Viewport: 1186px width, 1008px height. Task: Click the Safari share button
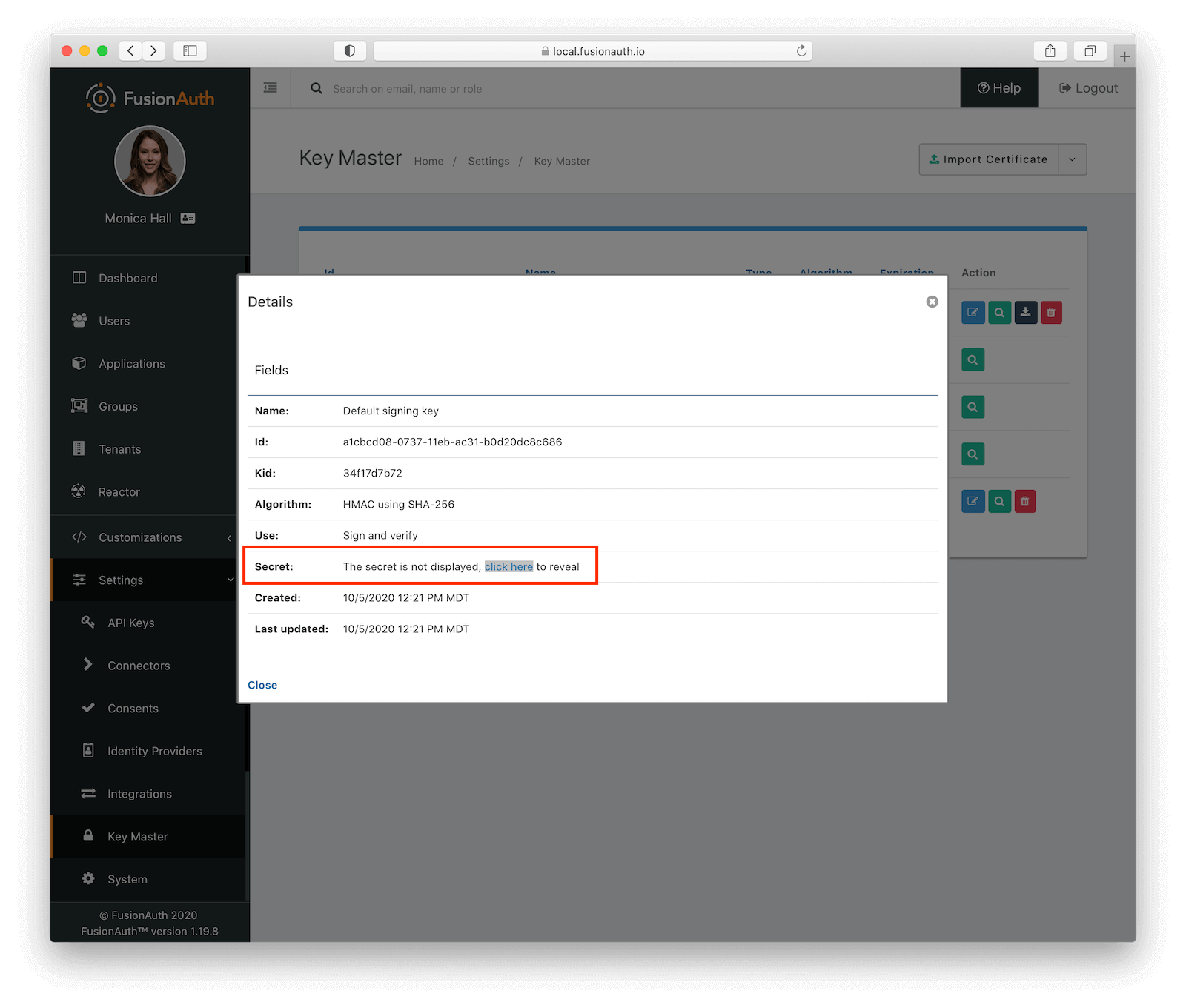1050,50
